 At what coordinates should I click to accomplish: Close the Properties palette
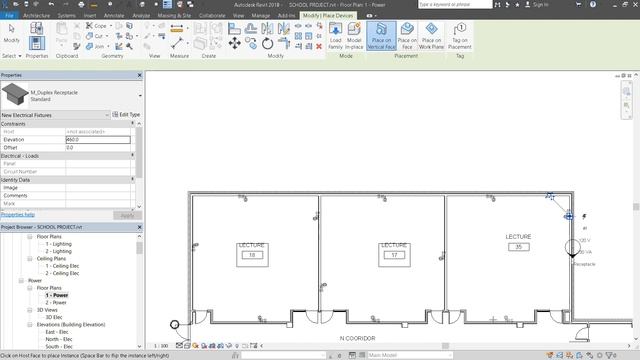[139, 75]
